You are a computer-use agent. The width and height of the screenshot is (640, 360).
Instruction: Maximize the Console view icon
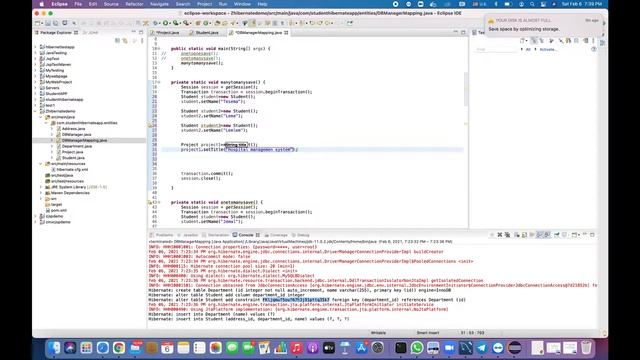pyautogui.click(x=592, y=235)
